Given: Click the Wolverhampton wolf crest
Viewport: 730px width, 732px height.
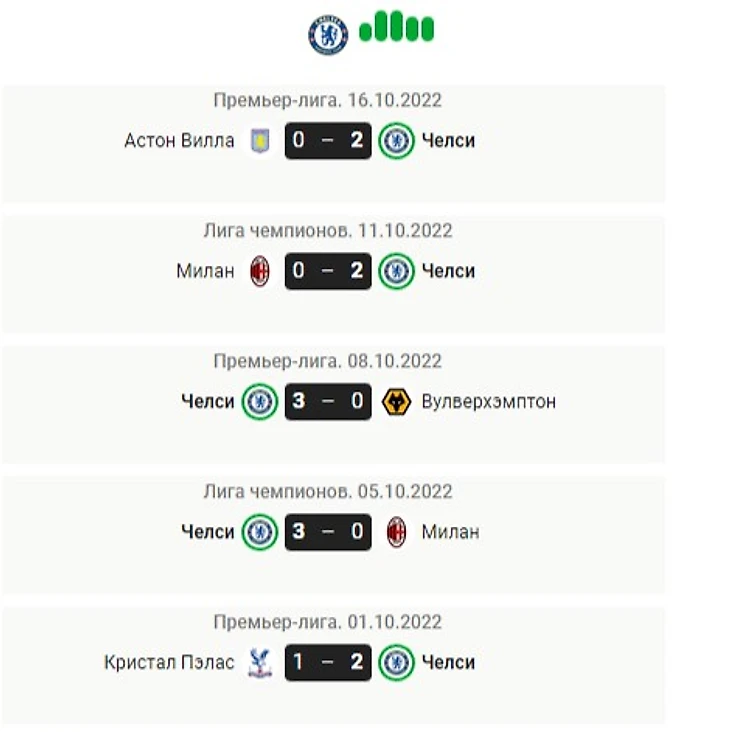Looking at the screenshot, I should point(396,401).
